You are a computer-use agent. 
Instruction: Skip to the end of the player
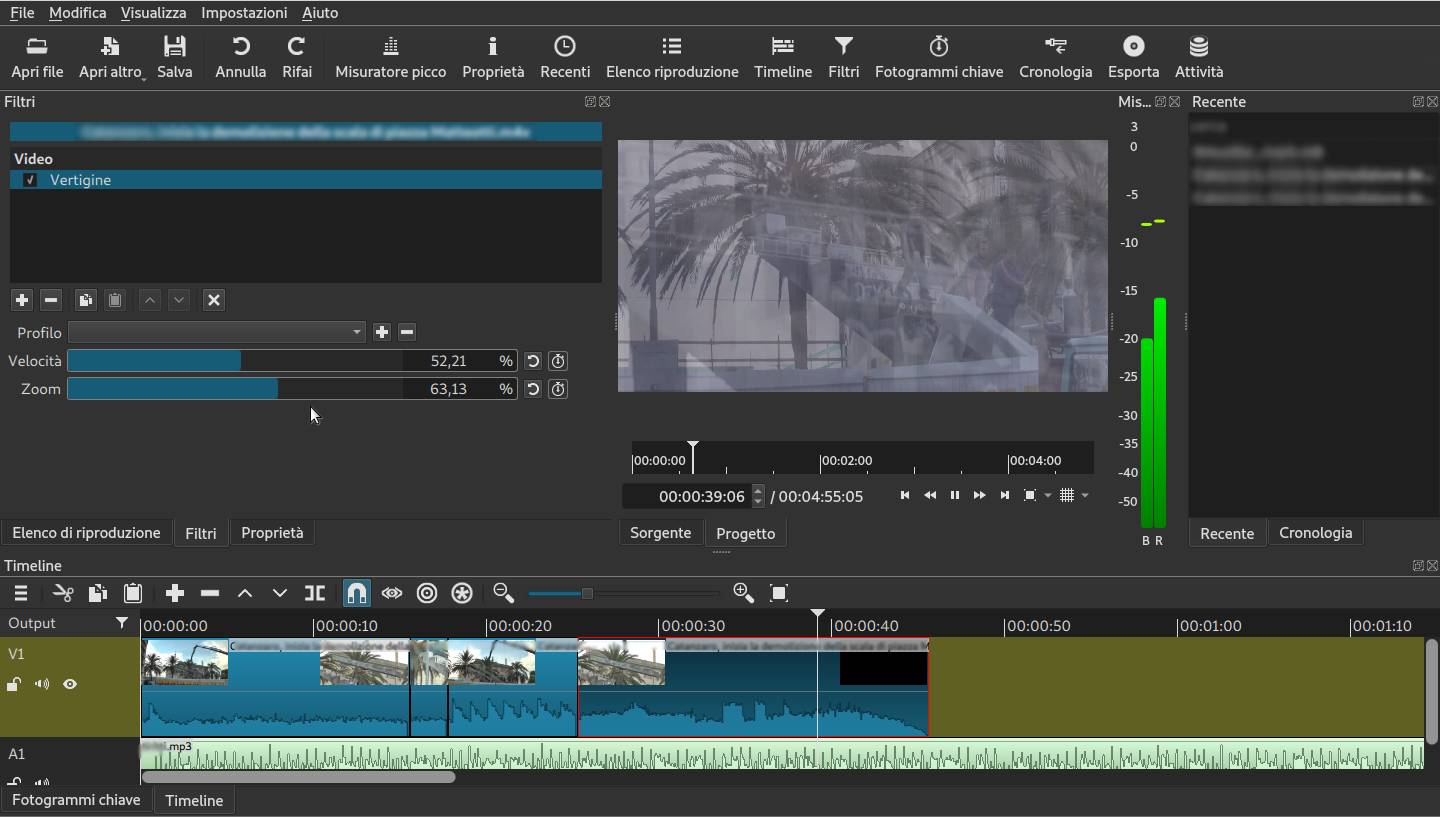point(1005,495)
